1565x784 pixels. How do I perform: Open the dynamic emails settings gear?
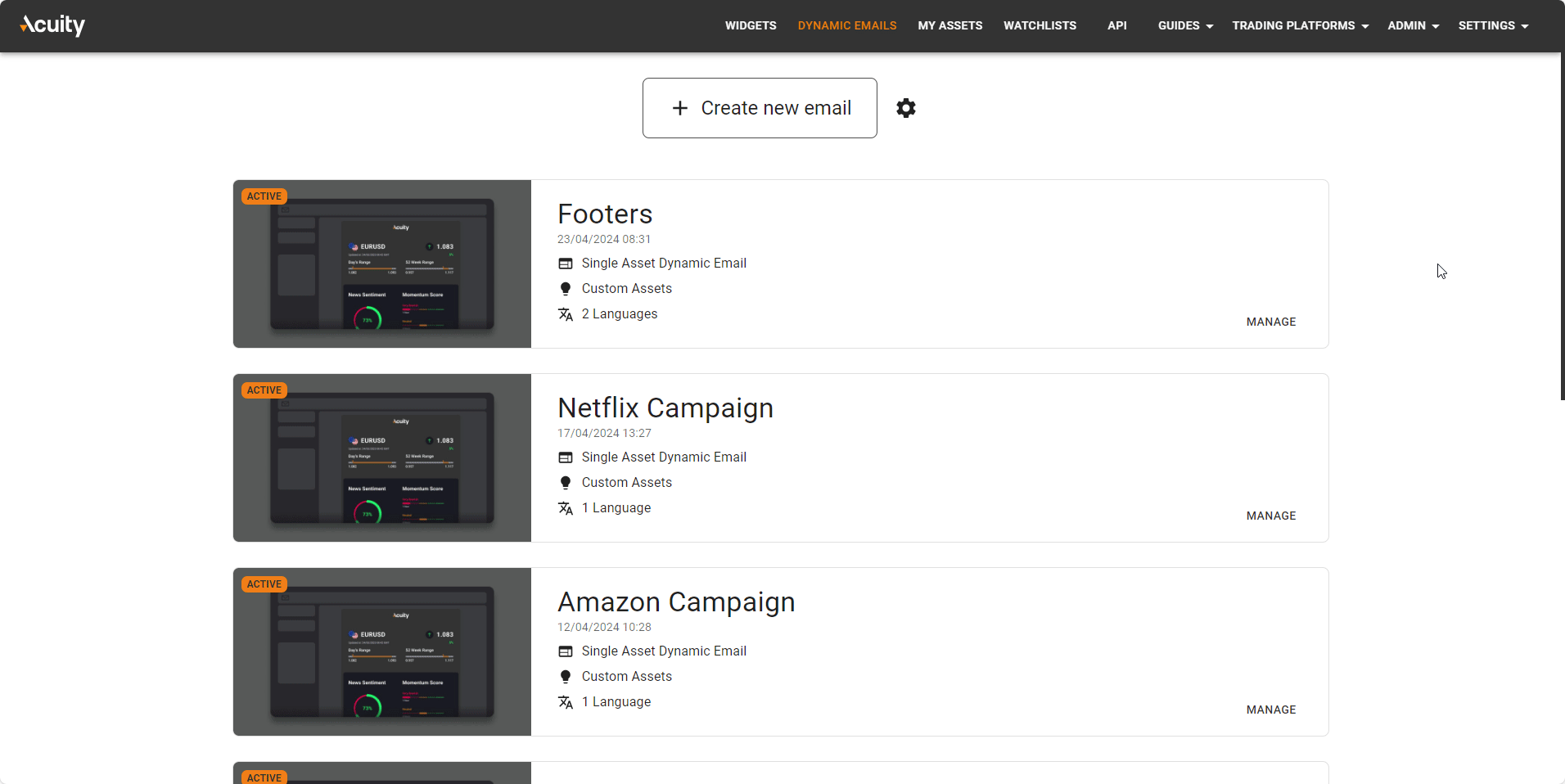click(x=906, y=108)
